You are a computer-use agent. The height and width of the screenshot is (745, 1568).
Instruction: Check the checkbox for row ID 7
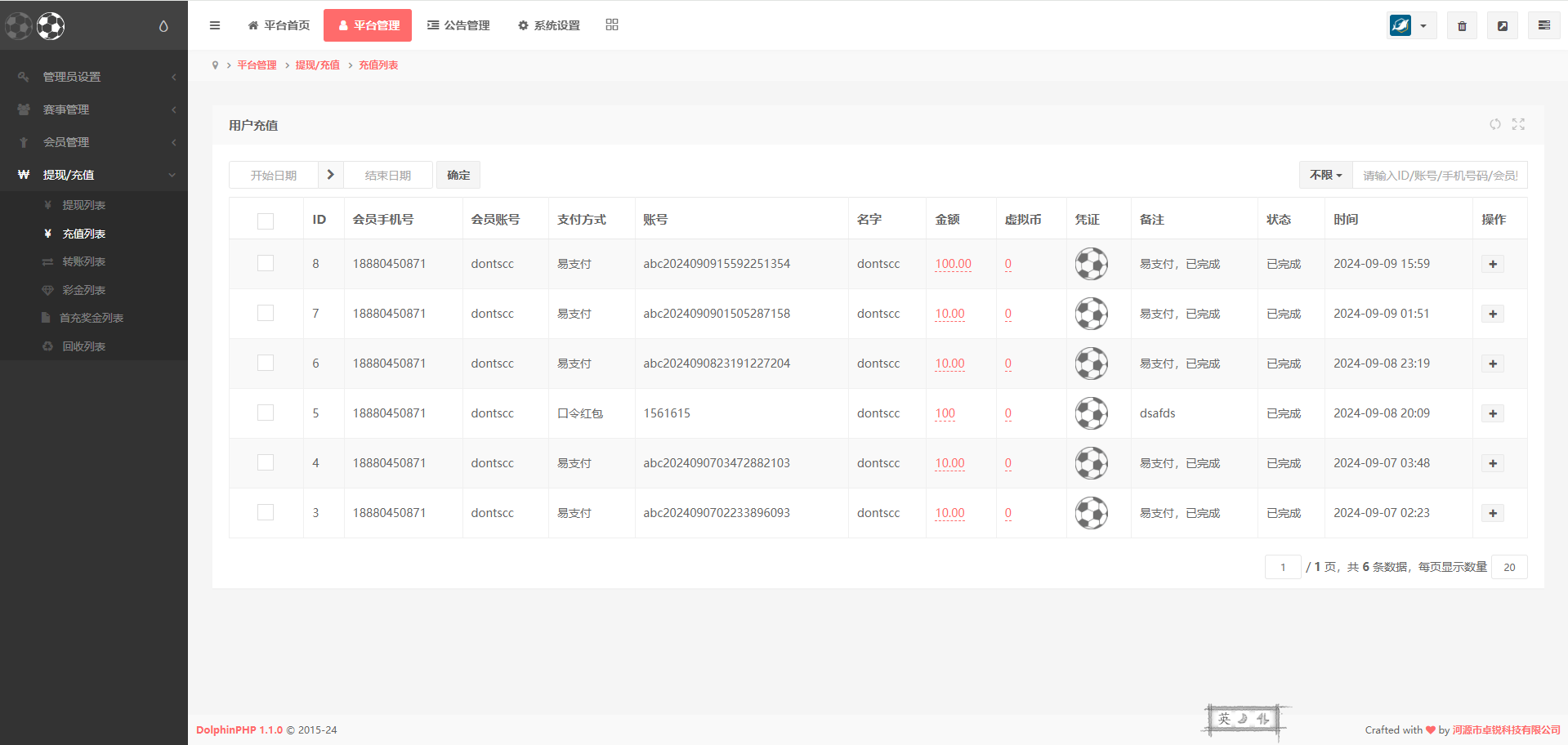pyautogui.click(x=266, y=314)
